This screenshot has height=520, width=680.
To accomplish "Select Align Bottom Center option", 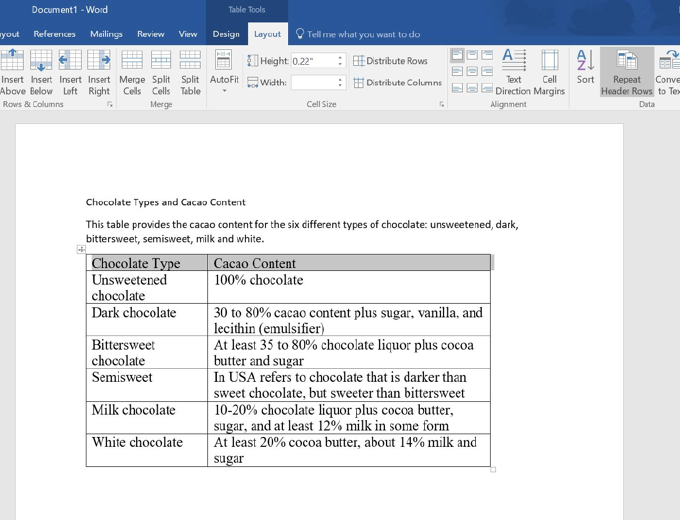I will coord(472,88).
